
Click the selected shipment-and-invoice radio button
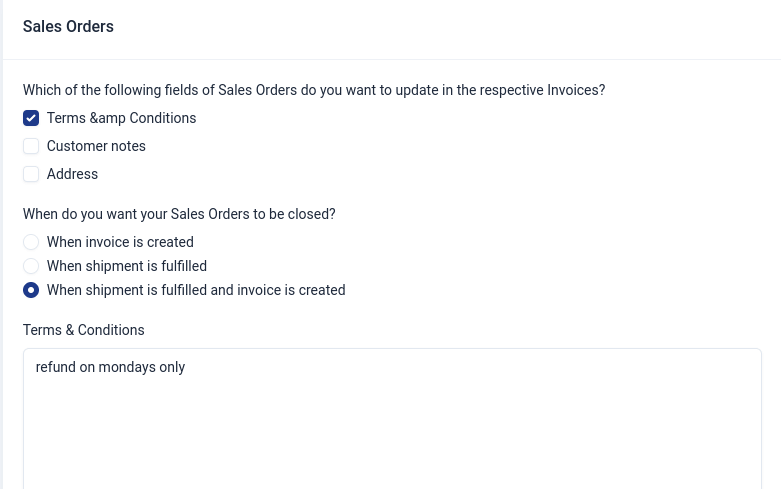click(x=31, y=290)
